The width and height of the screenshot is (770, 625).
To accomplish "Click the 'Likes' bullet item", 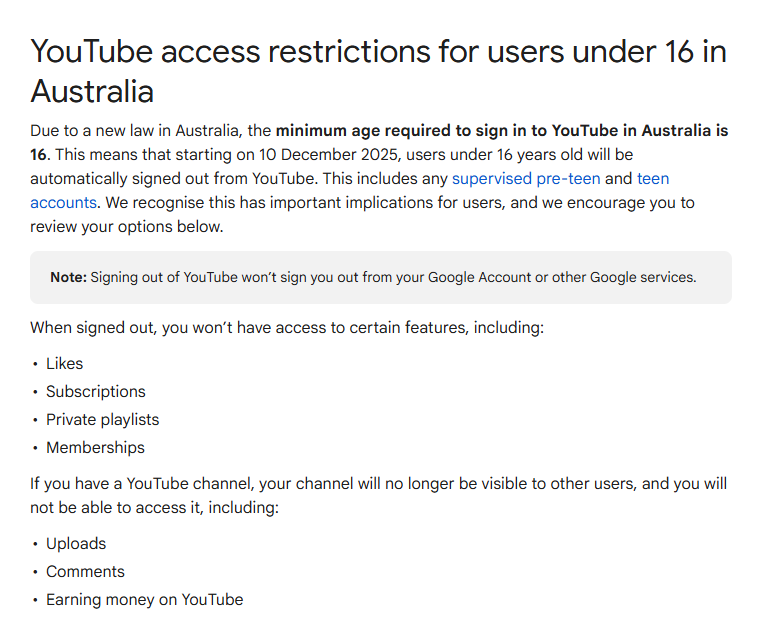I will [x=65, y=364].
